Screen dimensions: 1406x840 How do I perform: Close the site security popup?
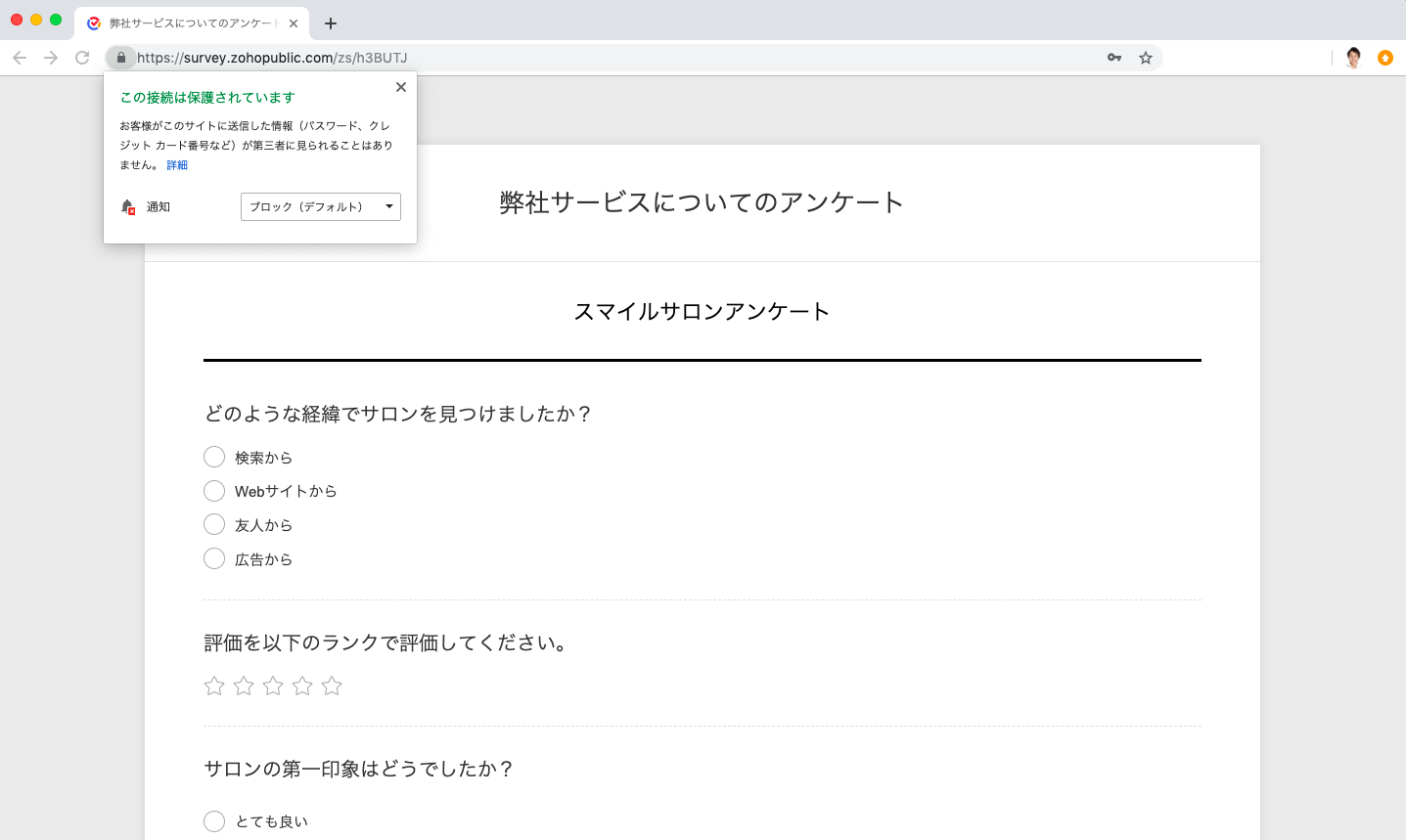click(401, 87)
